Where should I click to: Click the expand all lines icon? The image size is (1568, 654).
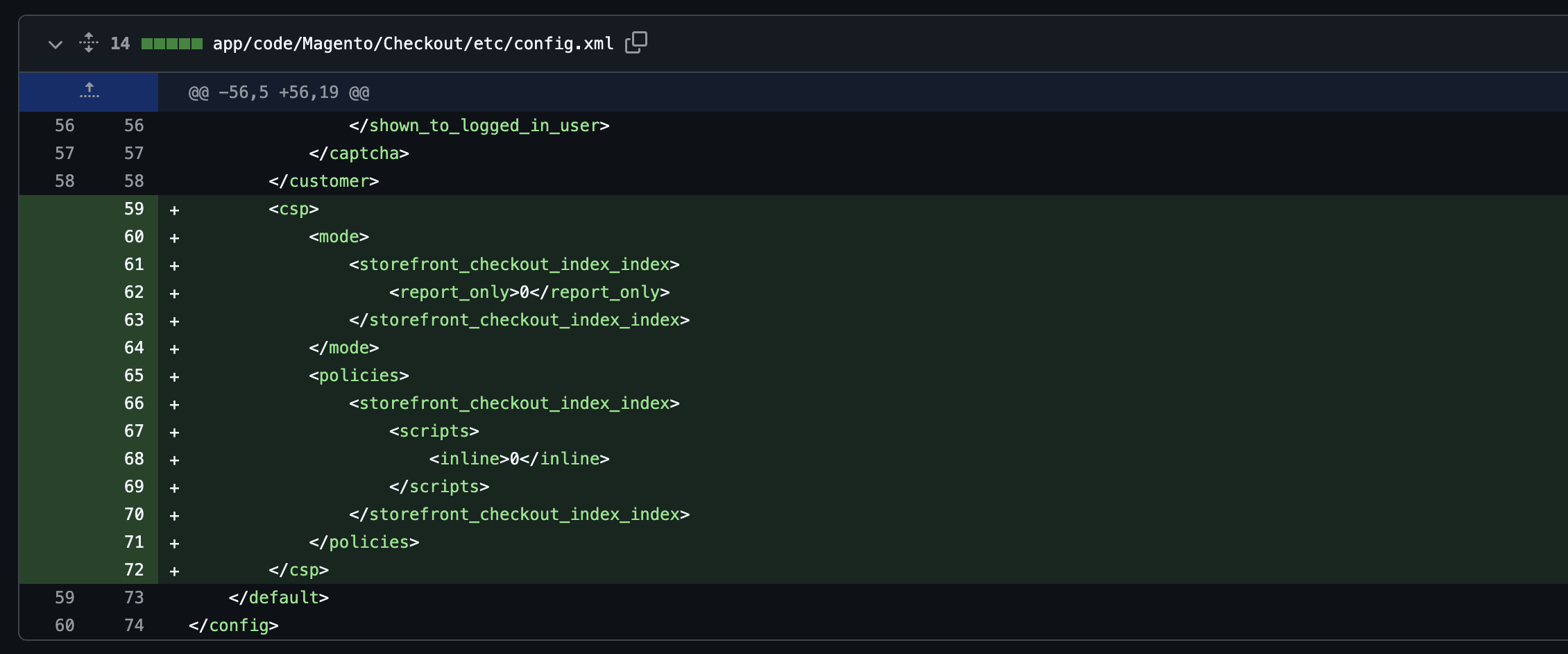pos(89,43)
